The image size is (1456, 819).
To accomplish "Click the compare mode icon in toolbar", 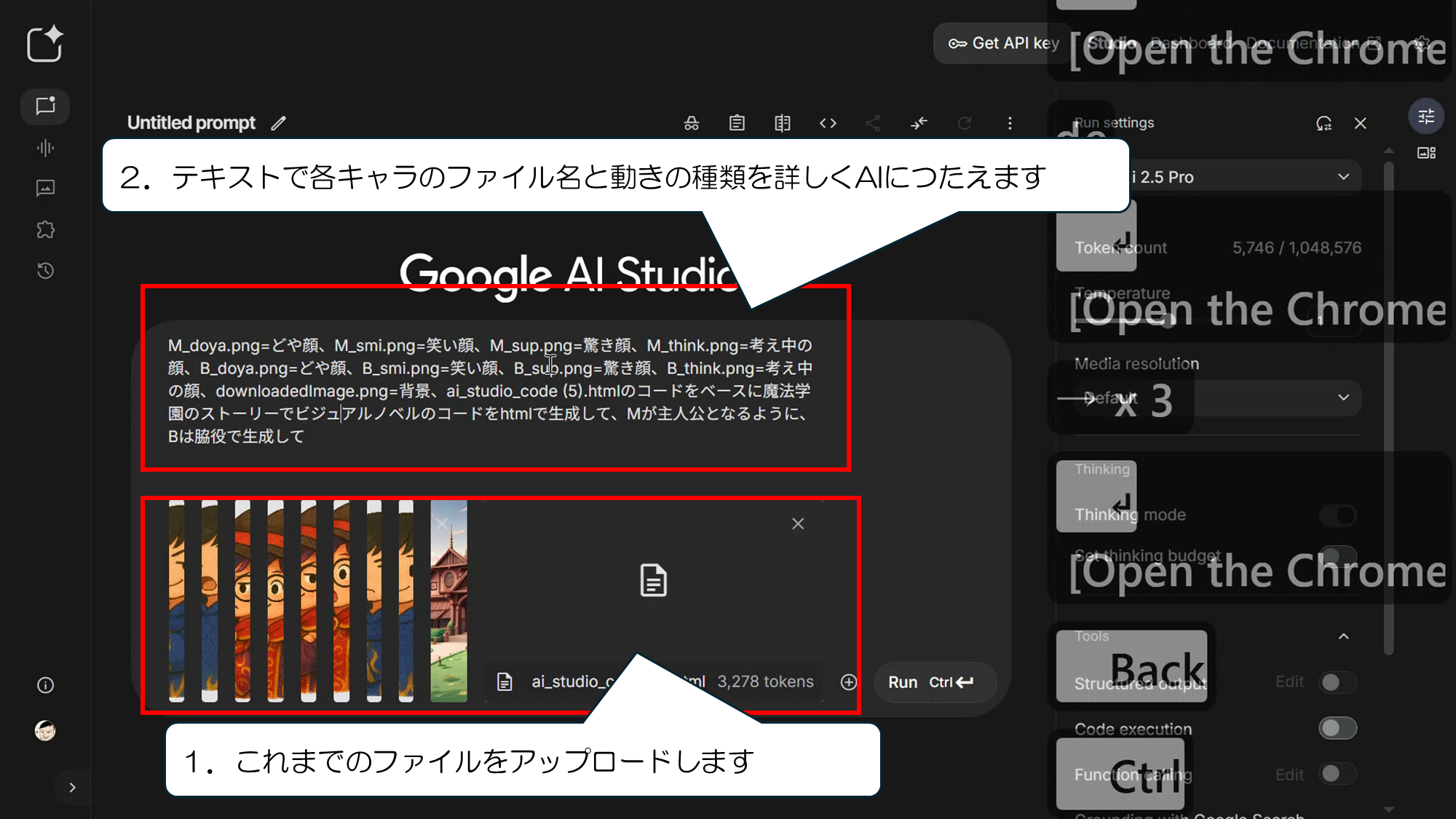I will tap(782, 123).
